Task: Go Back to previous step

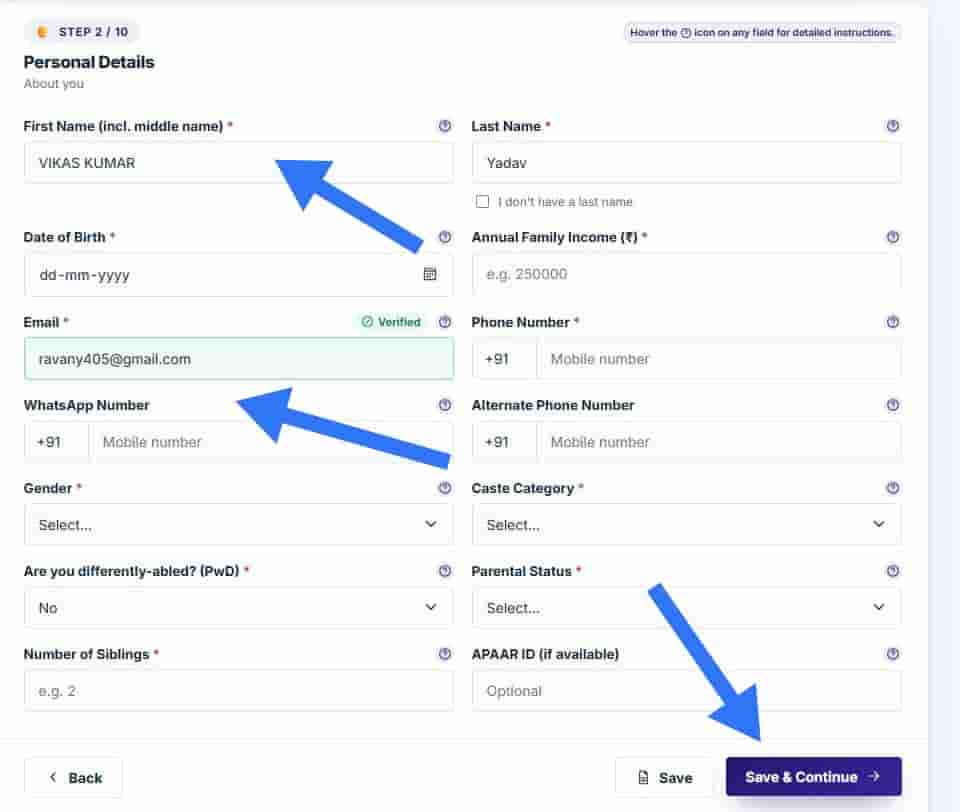Action: click(73, 777)
